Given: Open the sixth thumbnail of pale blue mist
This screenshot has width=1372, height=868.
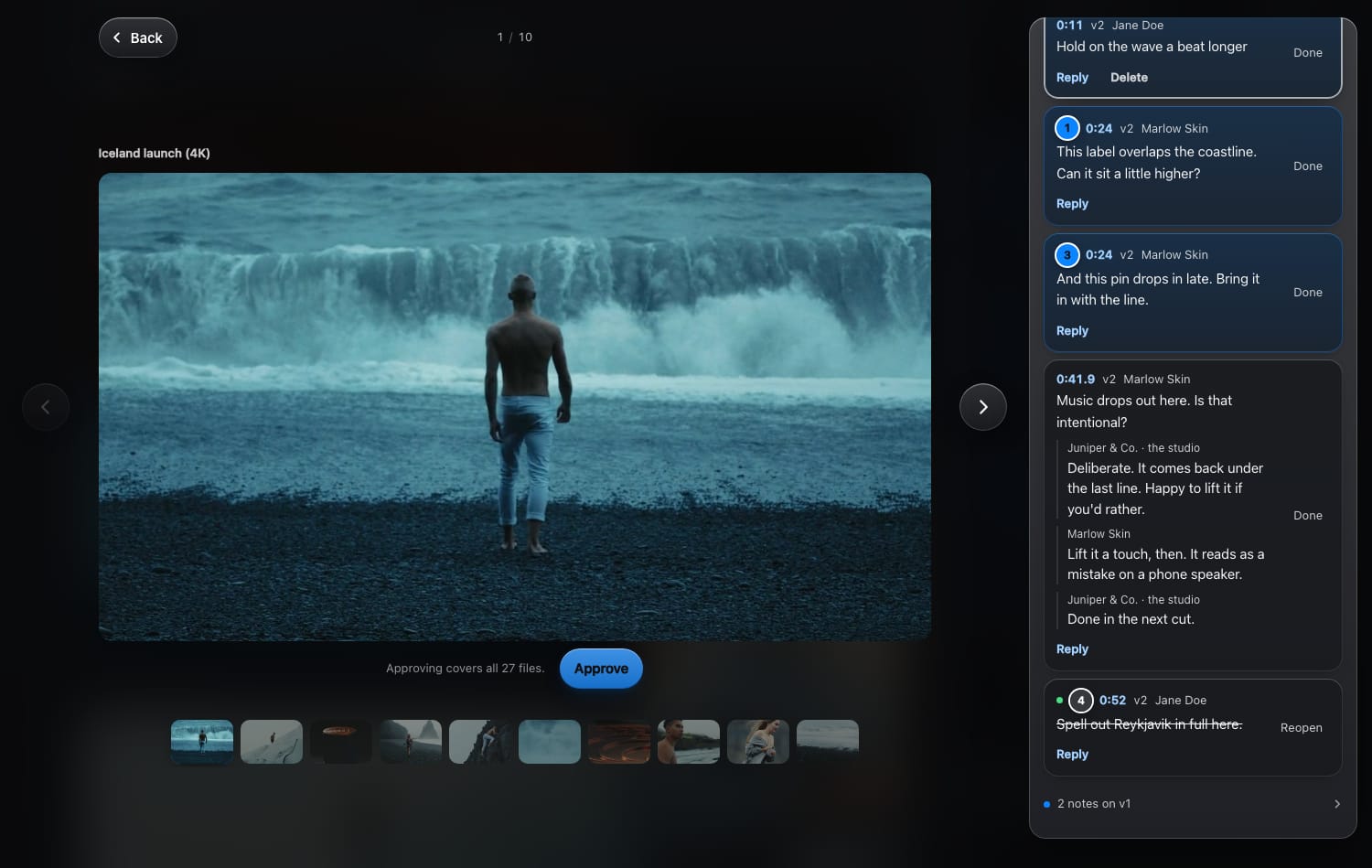Looking at the screenshot, I should [x=550, y=742].
